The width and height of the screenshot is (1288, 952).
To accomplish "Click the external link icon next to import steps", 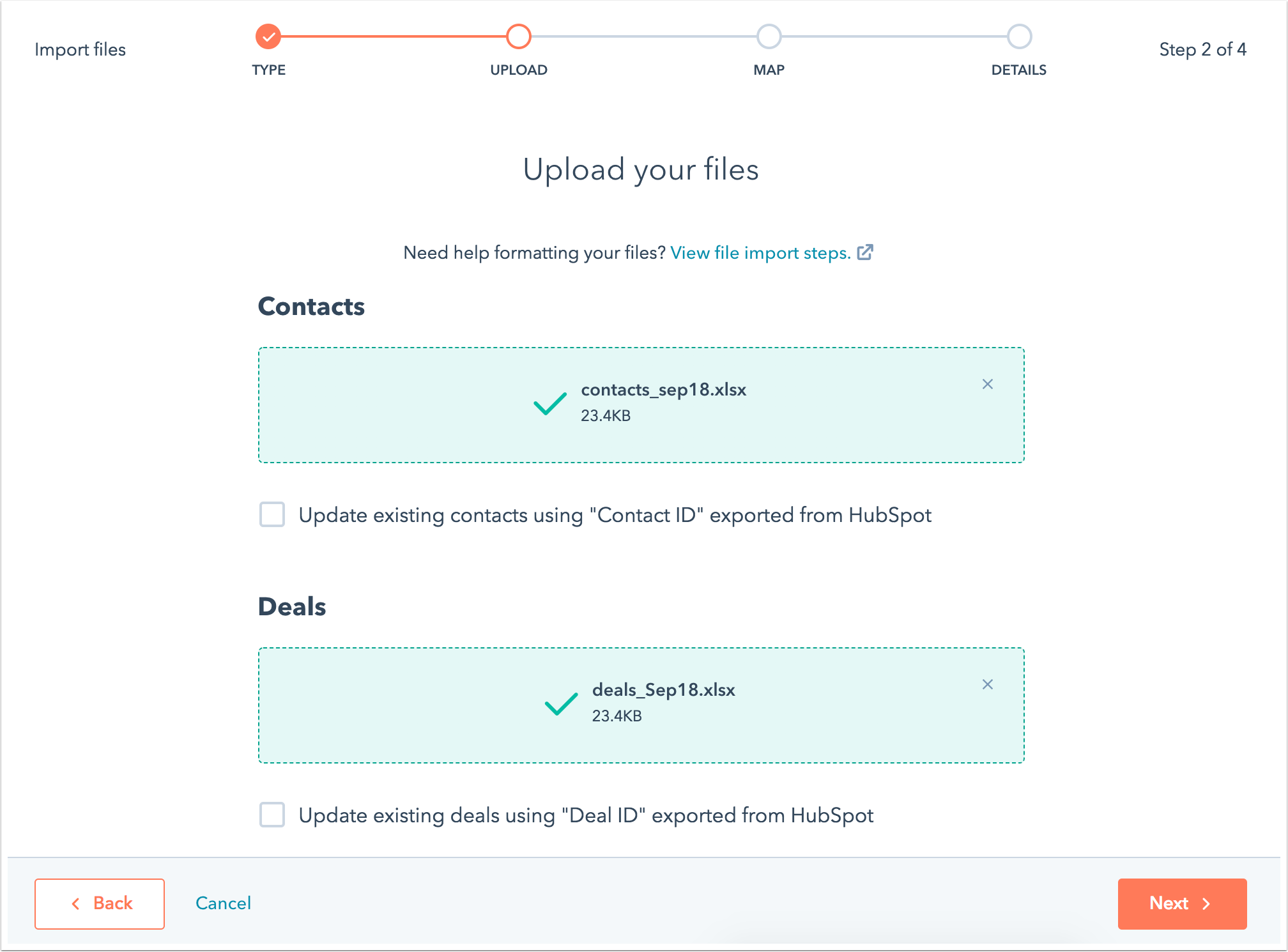I will (865, 252).
